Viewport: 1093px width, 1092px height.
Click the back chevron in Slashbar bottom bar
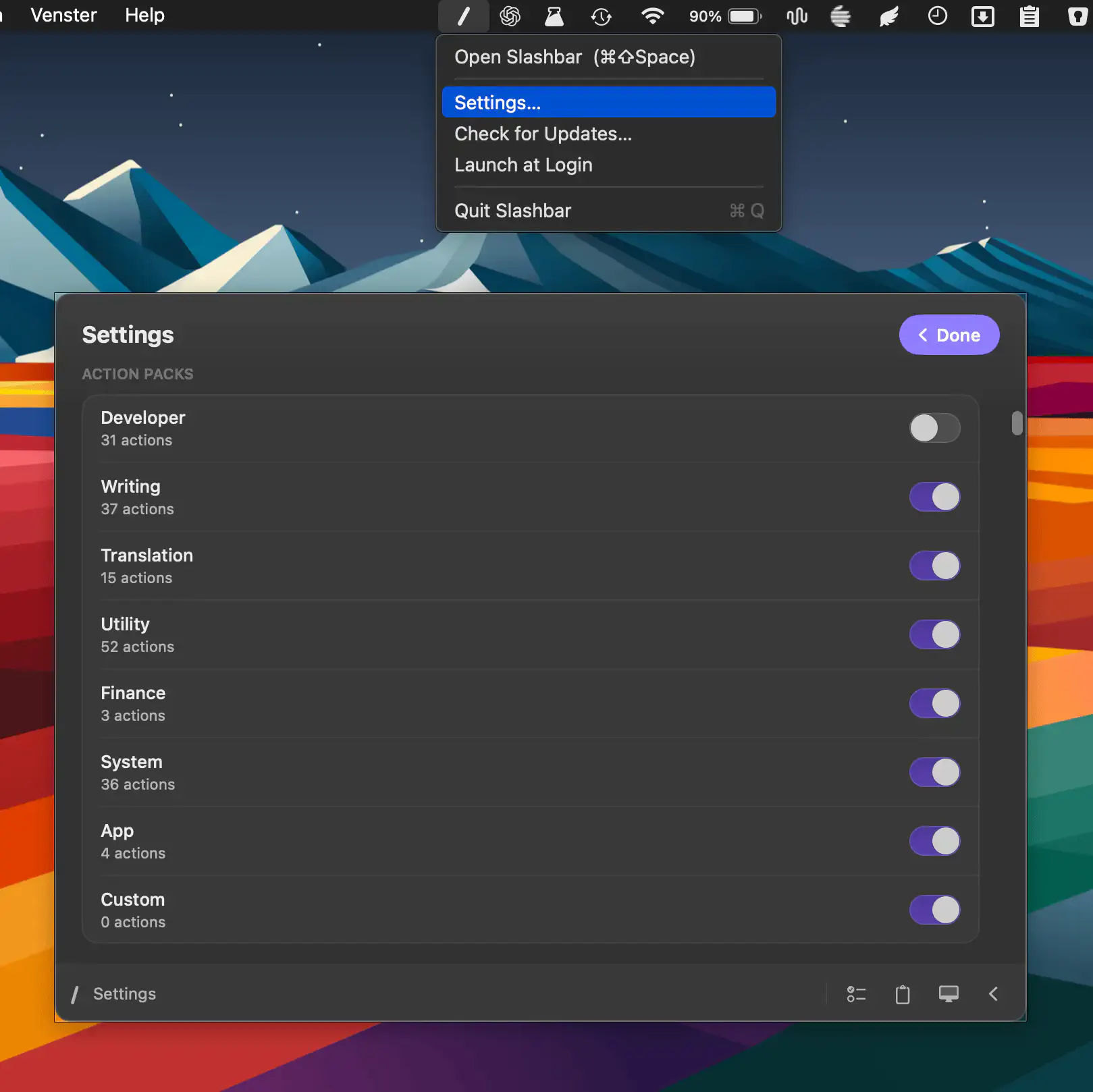(x=993, y=994)
